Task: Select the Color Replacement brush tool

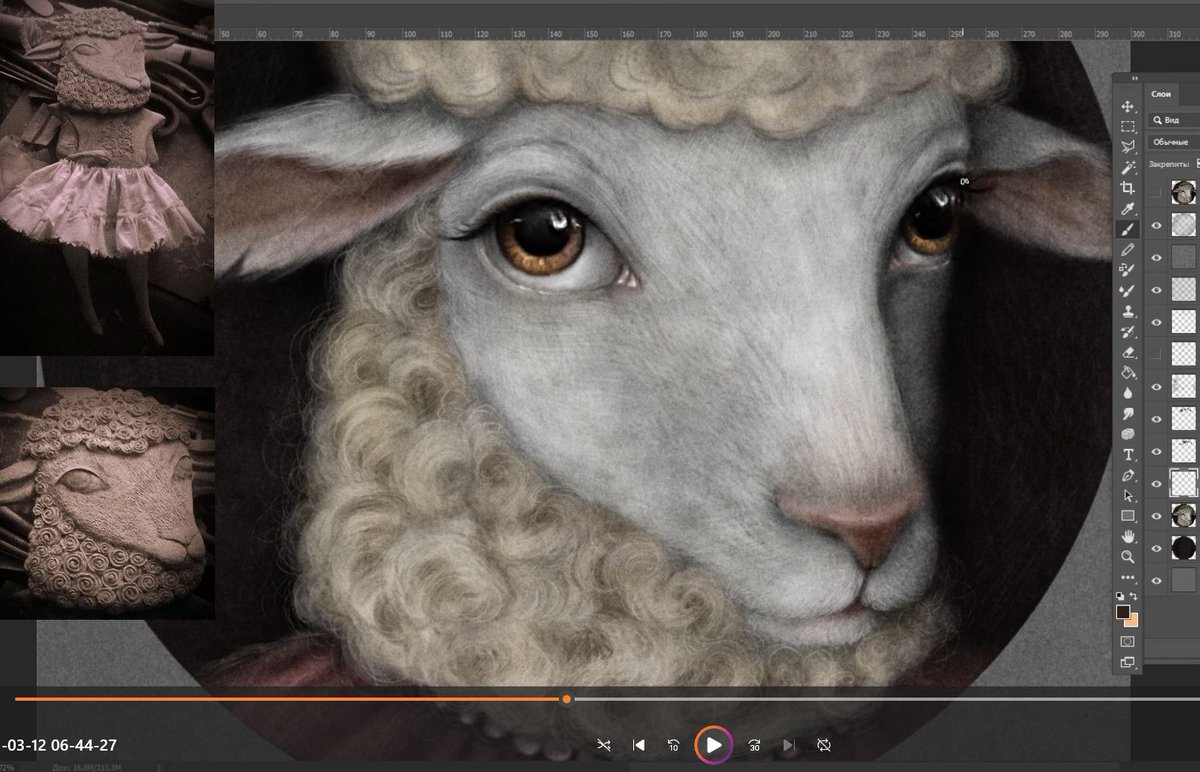Action: [1128, 270]
